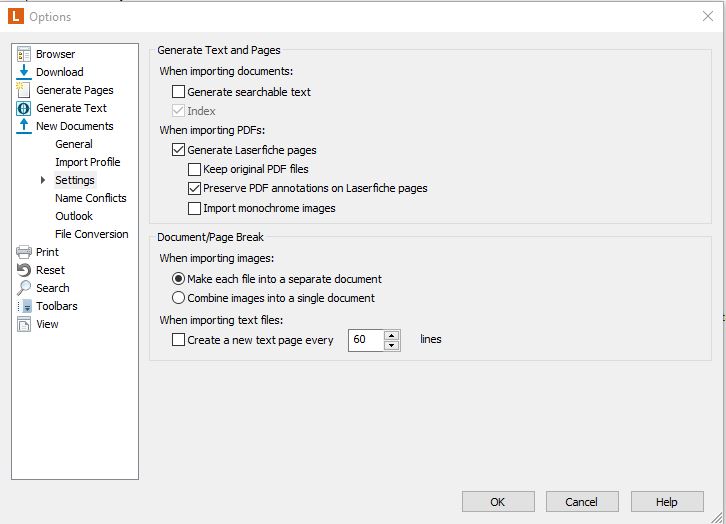Screen dimensions: 726x524
Task: Click the lines-per-page number field
Action: pyautogui.click(x=365, y=340)
